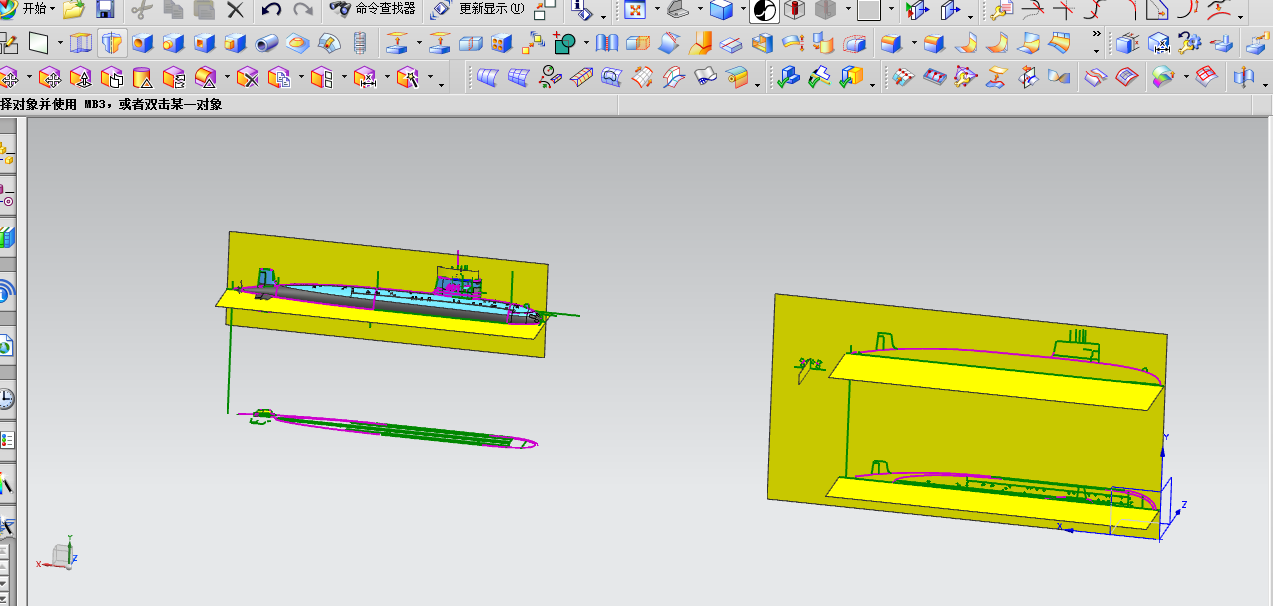Expand the Unite boolean dropdown arrow

click(585, 44)
